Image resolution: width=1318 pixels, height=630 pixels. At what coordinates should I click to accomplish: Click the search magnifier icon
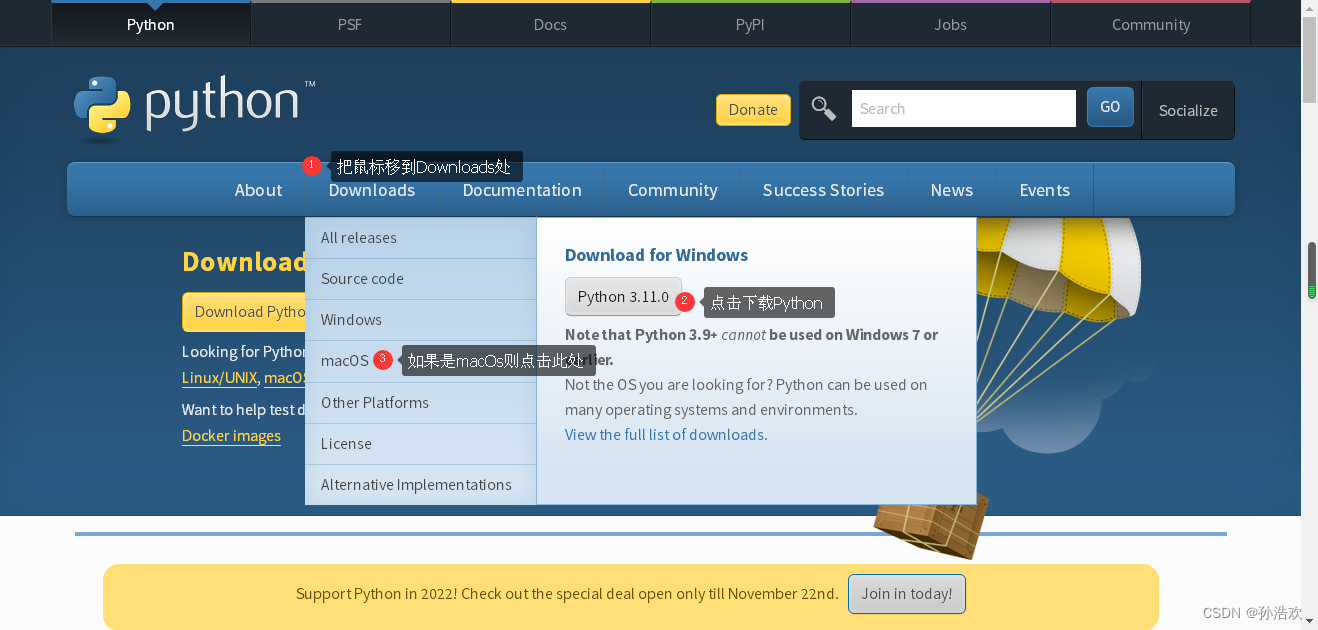[823, 108]
